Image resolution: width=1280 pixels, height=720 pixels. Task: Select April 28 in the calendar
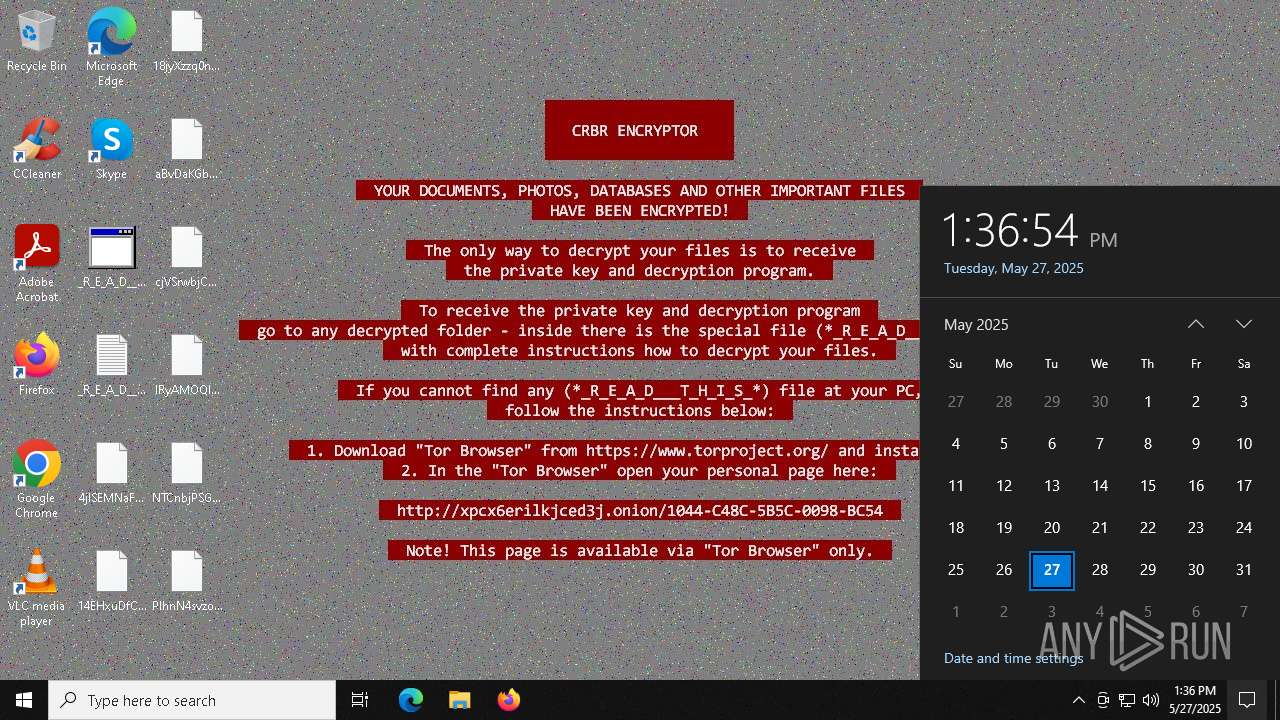click(x=1004, y=402)
